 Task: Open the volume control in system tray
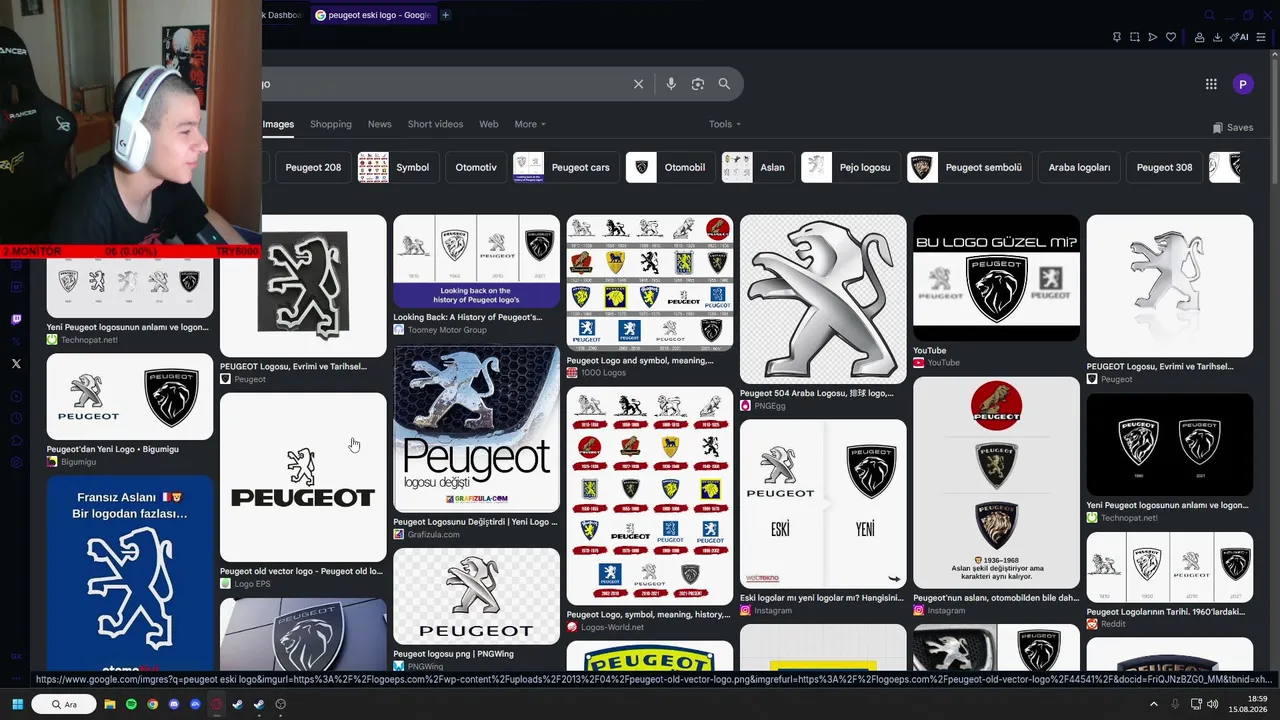pyautogui.click(x=1213, y=704)
